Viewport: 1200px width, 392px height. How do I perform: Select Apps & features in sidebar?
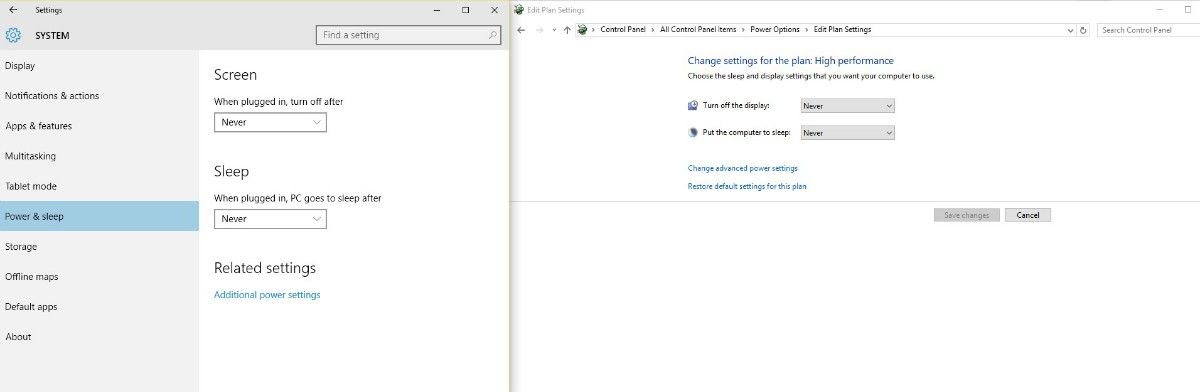point(99,126)
